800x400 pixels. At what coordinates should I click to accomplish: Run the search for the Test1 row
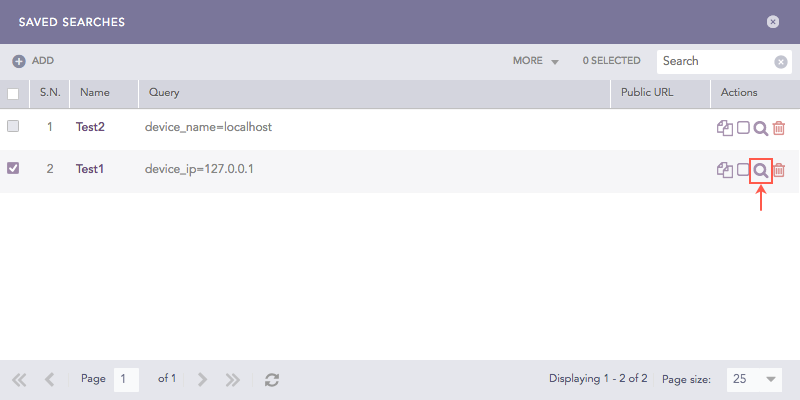click(761, 170)
